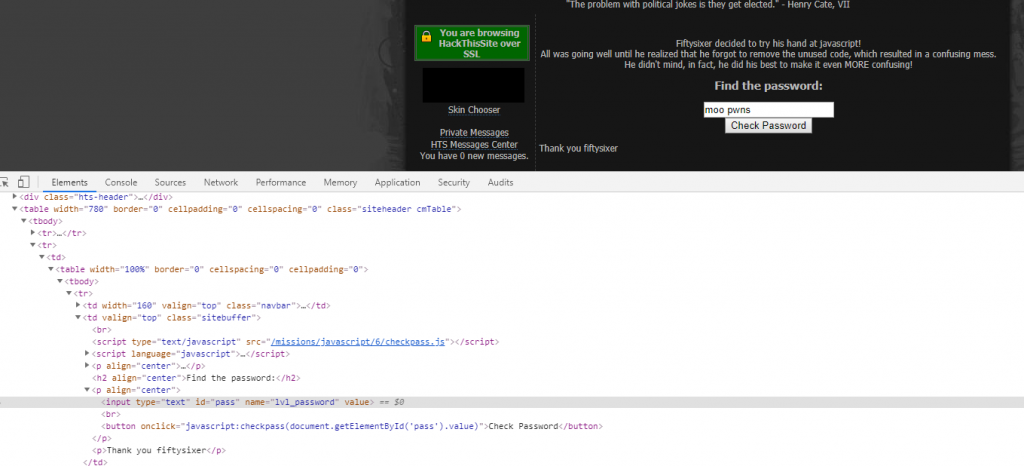
Task: Switch to the Network tab
Action: coord(221,183)
